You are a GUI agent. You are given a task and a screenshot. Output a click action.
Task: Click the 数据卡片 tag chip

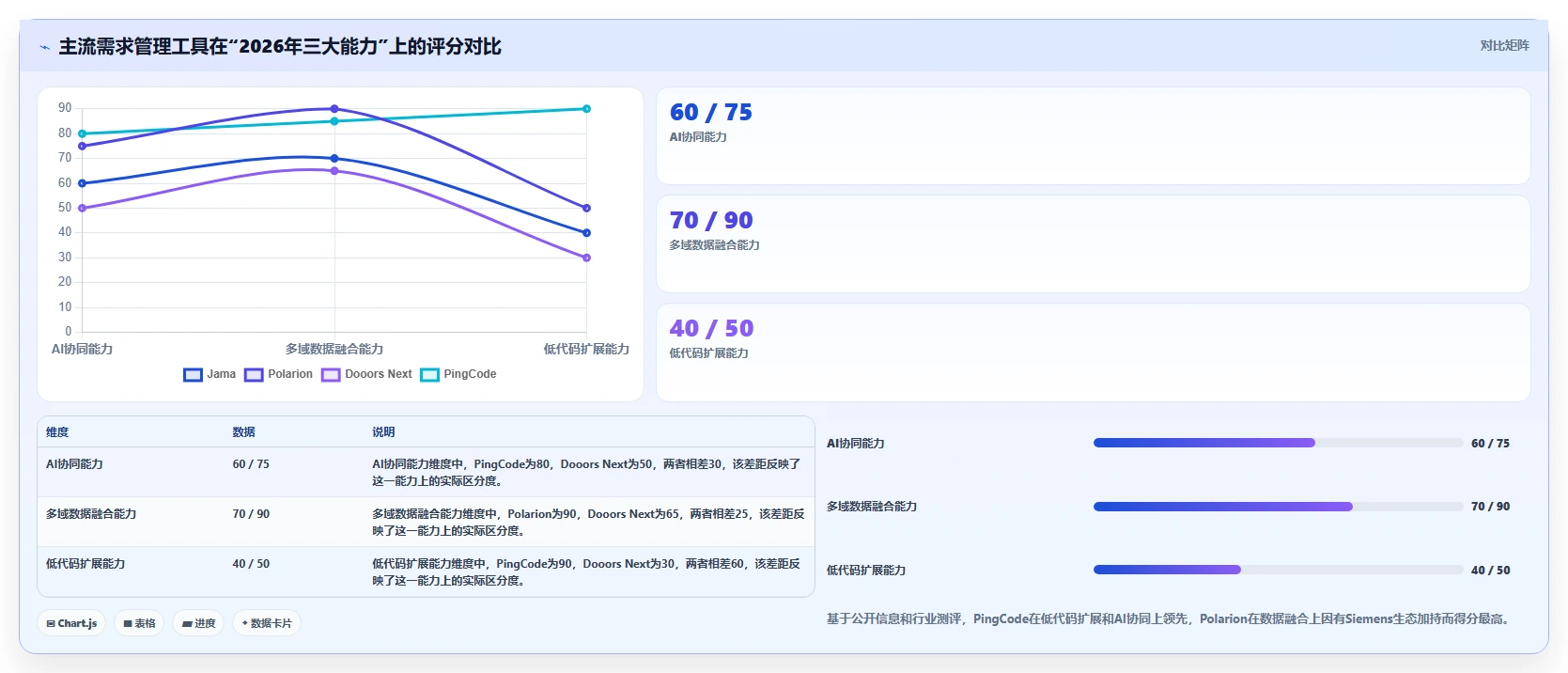[x=267, y=623]
